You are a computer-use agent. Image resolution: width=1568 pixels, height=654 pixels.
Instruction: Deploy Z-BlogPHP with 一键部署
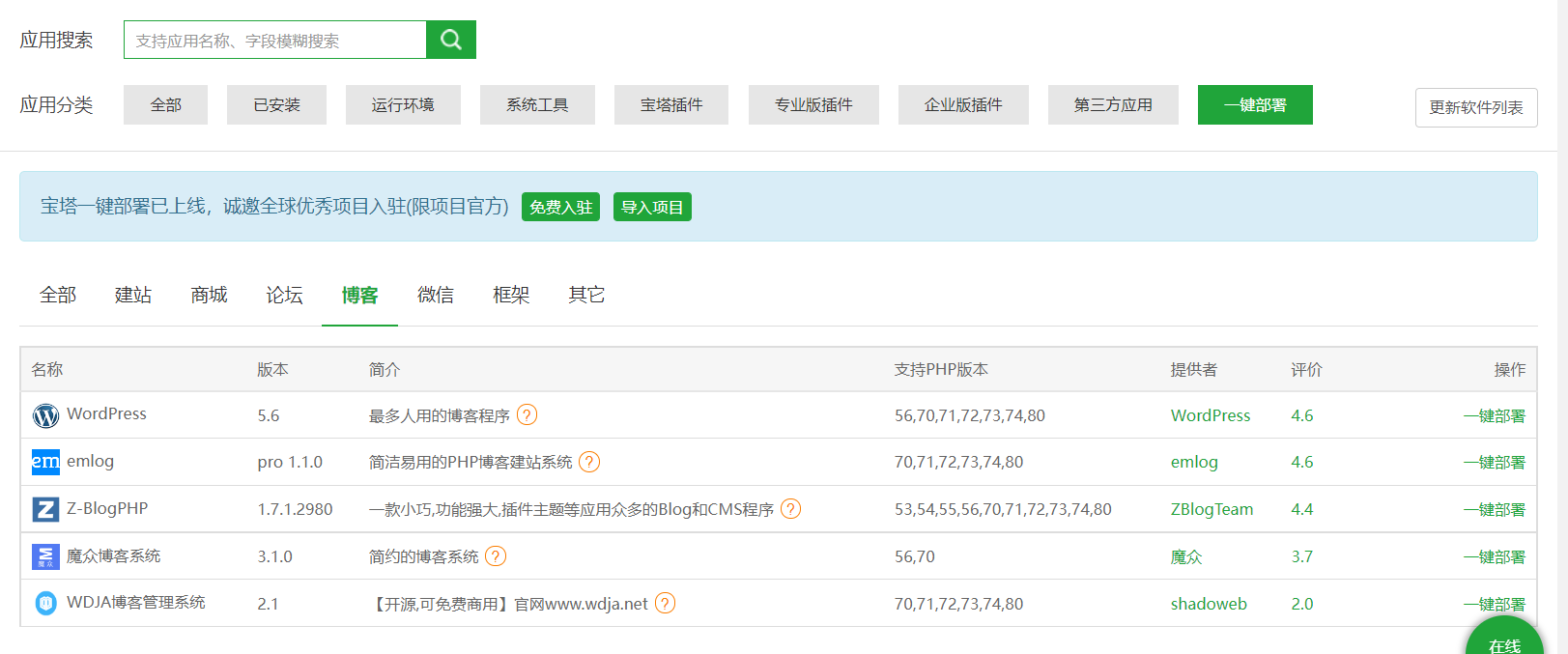[x=1495, y=509]
